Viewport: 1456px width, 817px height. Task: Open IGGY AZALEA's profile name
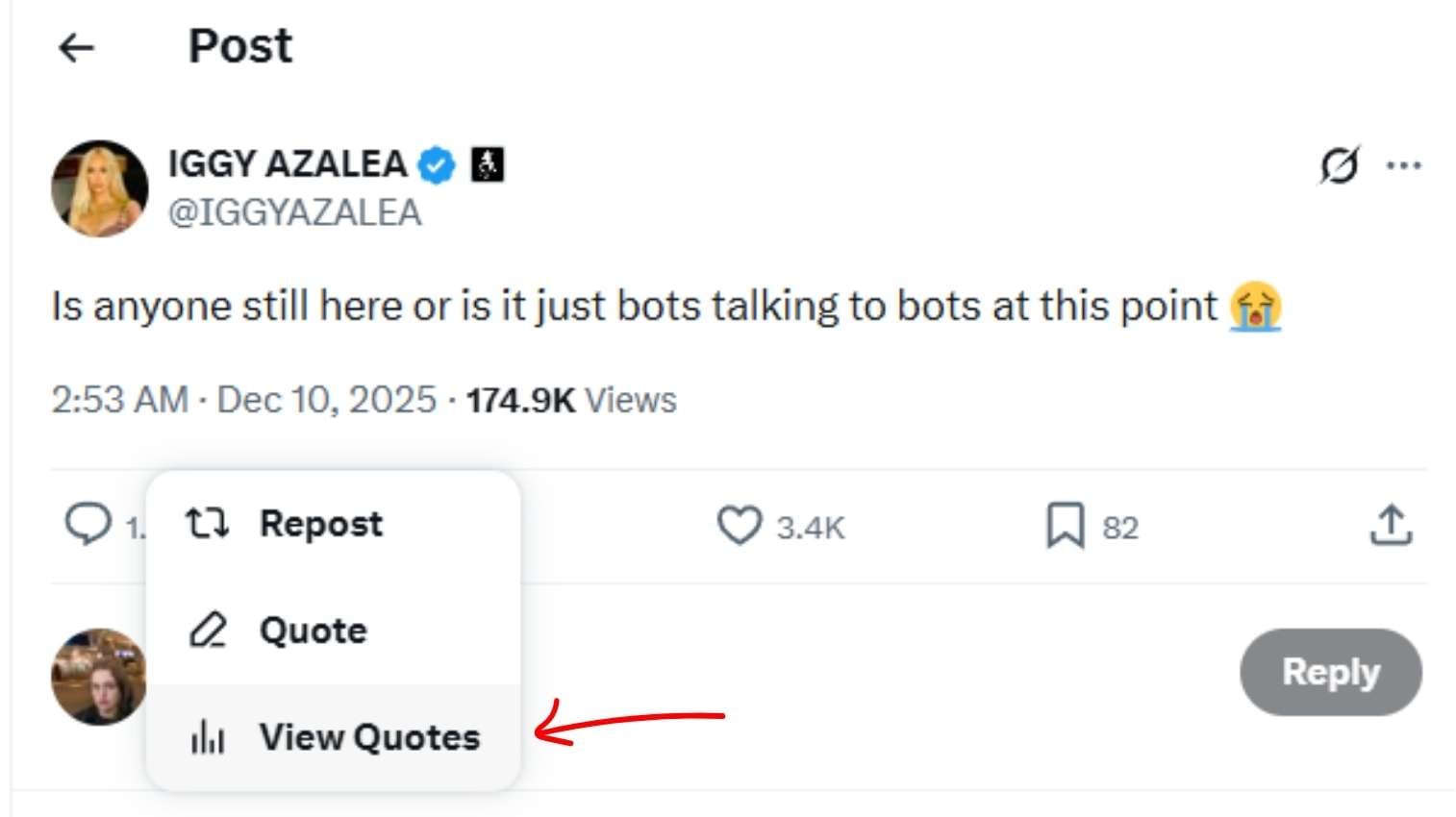click(x=288, y=163)
